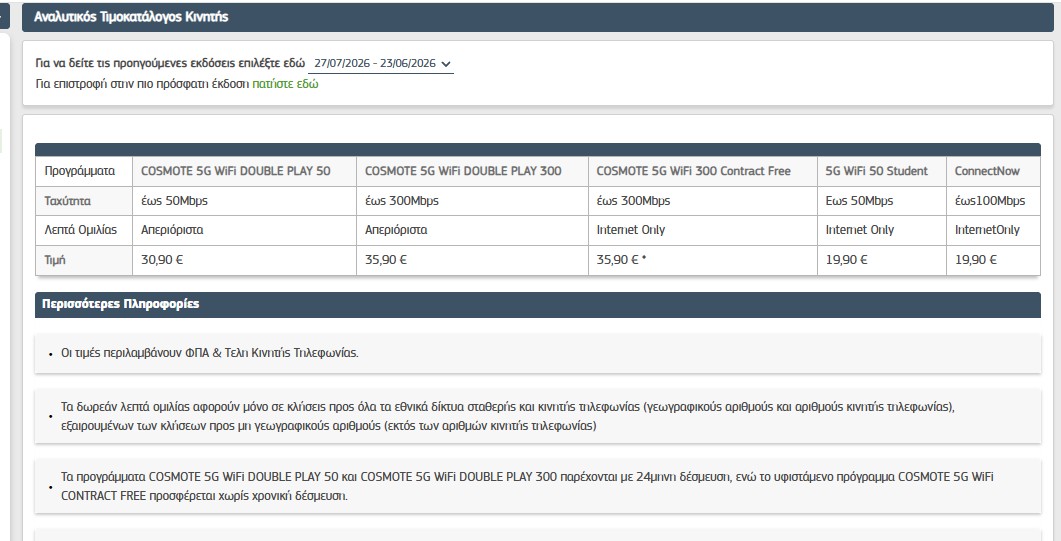Click 'Έως 50Mbps' speed for Student plan

pyautogui.click(x=882, y=201)
